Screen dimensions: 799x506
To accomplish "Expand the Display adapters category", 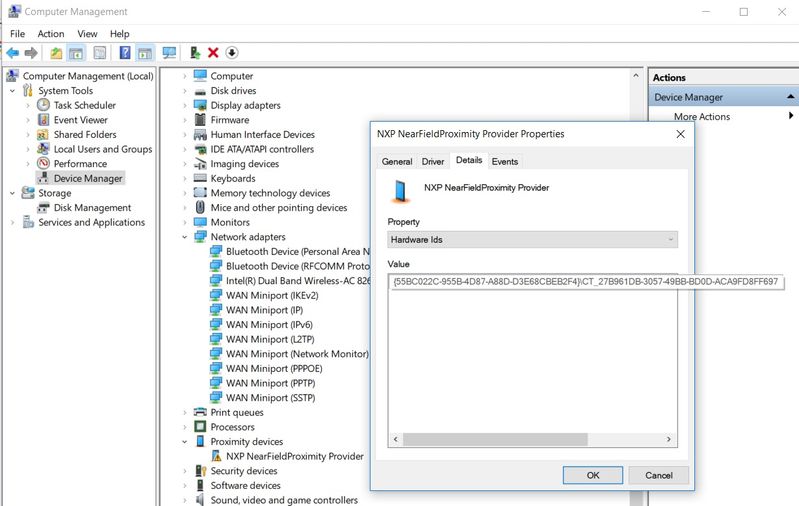I will click(185, 105).
